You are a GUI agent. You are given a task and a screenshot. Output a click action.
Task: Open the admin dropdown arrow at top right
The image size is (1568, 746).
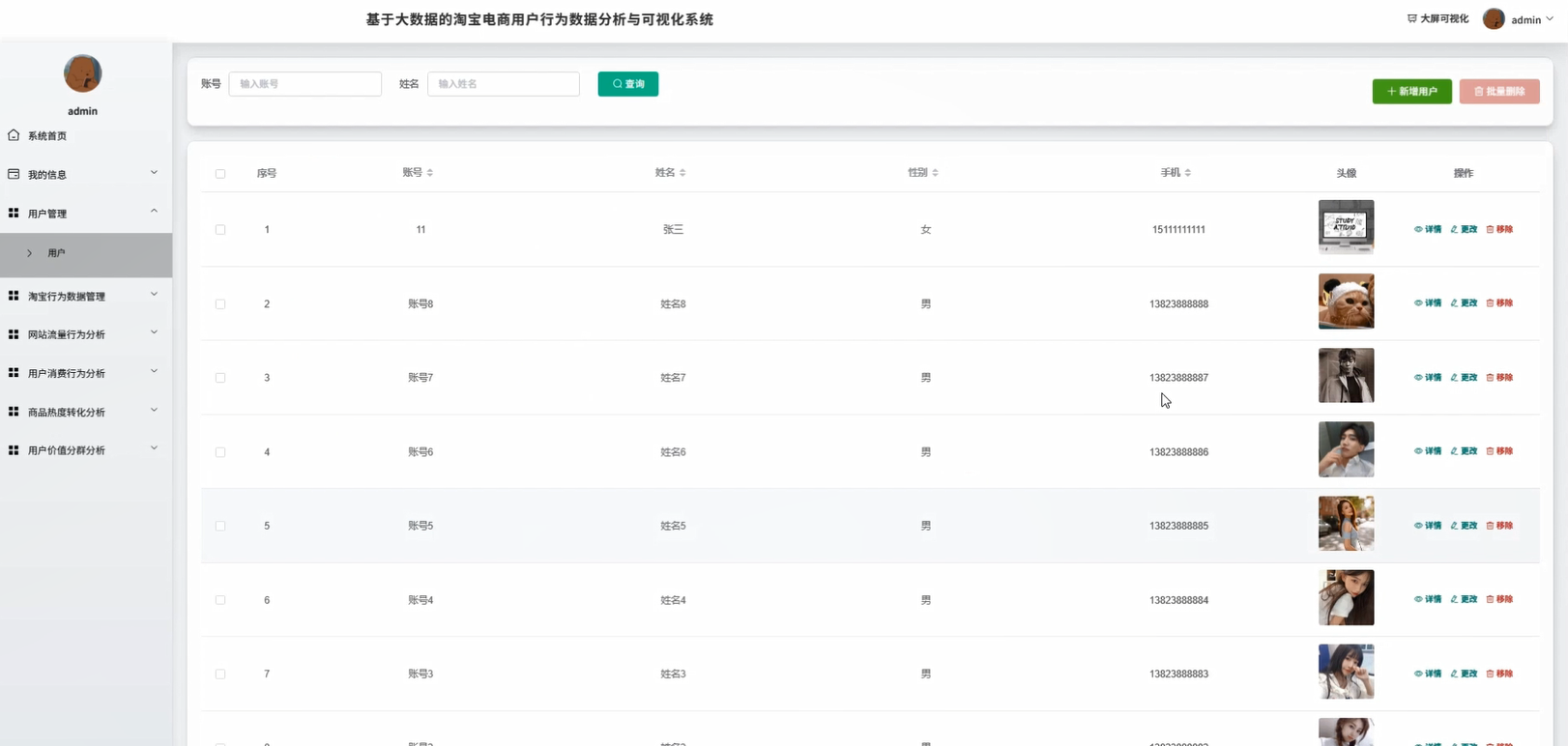[x=1550, y=19]
